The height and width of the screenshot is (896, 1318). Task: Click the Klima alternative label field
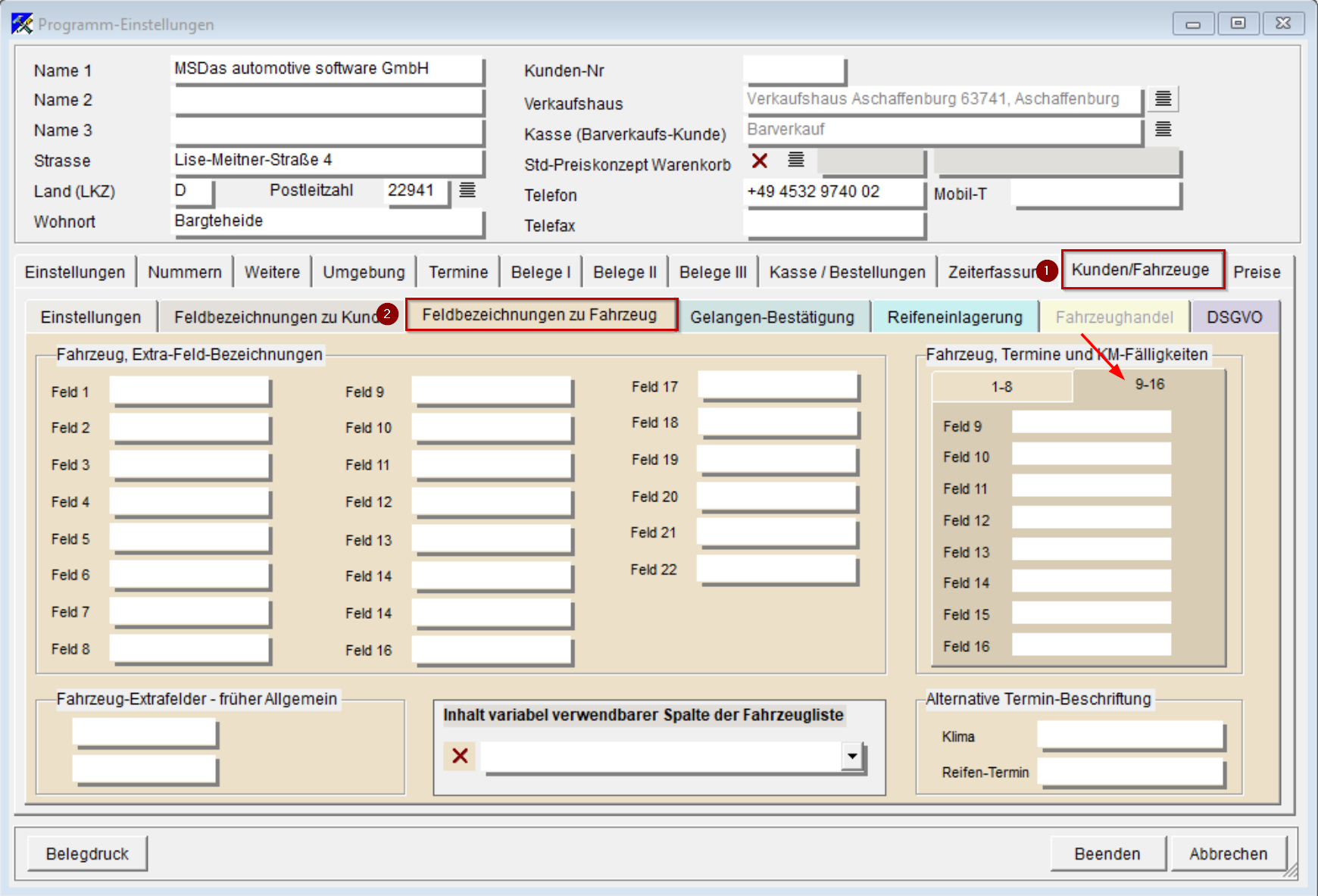tap(1131, 735)
